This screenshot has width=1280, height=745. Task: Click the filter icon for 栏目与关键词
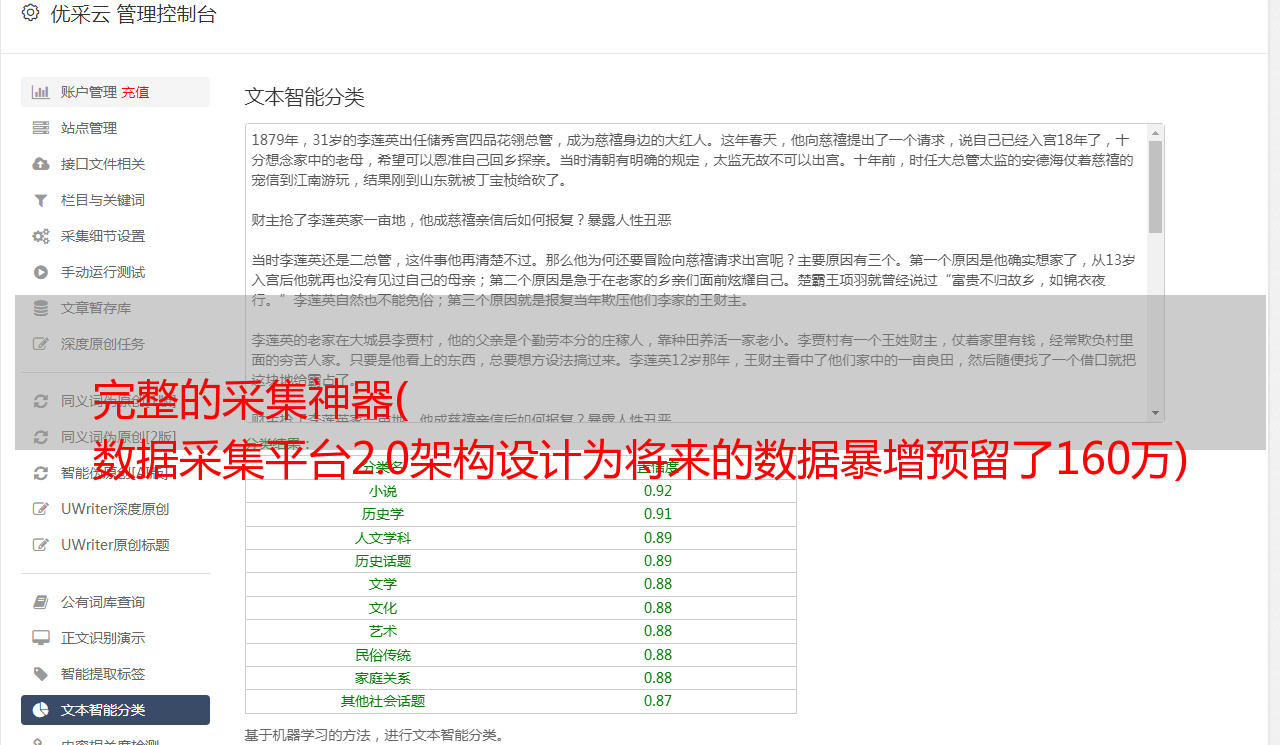(41, 200)
